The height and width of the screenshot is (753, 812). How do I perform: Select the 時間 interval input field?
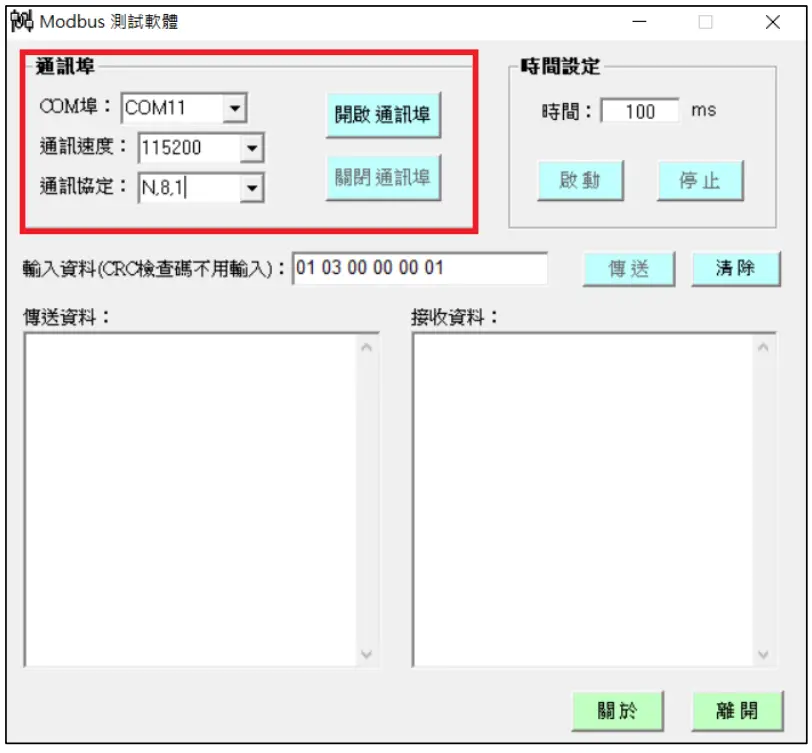639,111
